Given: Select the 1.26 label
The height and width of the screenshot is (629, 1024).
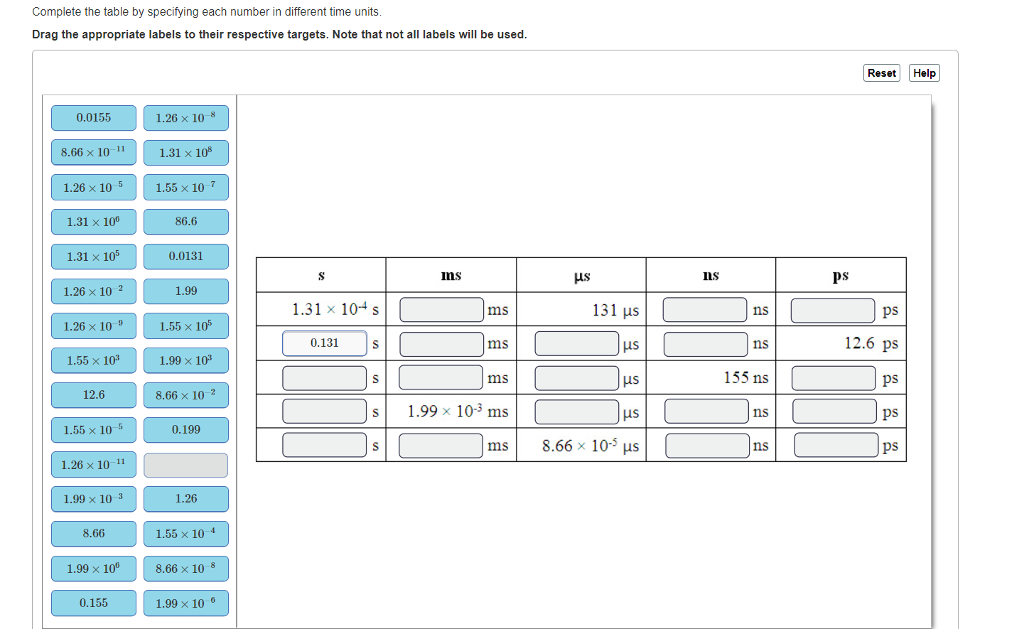Looking at the screenshot, I should (186, 498).
